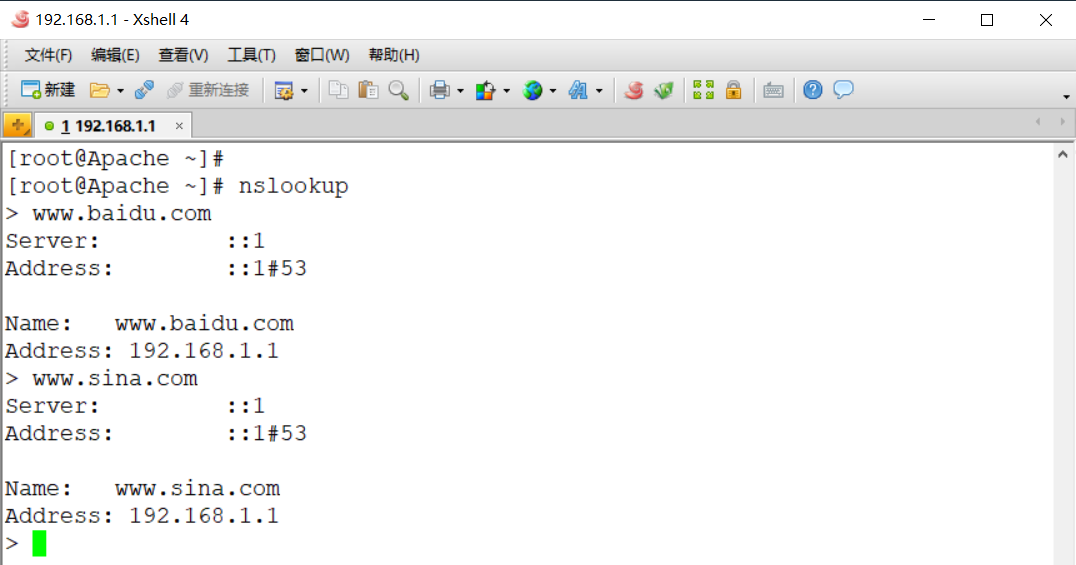Expand toolbar options arrow at right end
Screen dimensions: 1076x565
click(1066, 96)
